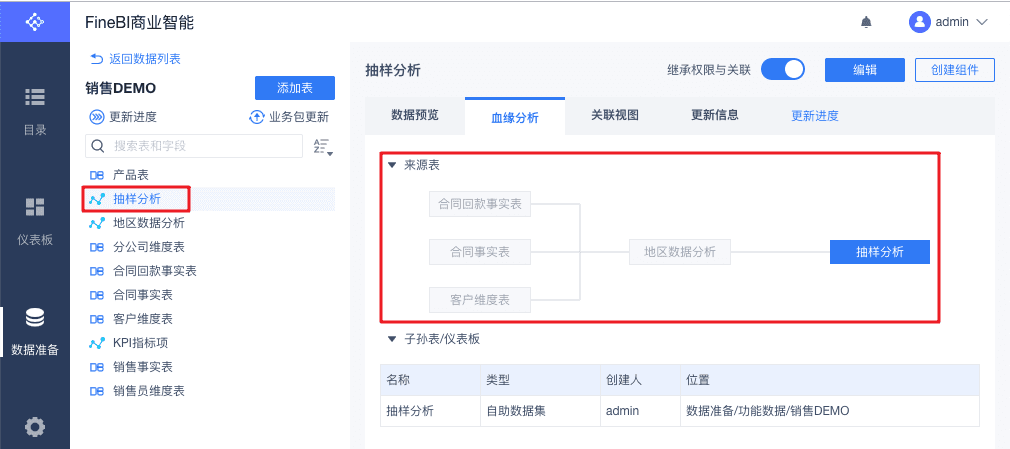The image size is (1010, 449).
Task: Select the 数据准备 database sidebar icon
Action: [x=35, y=318]
